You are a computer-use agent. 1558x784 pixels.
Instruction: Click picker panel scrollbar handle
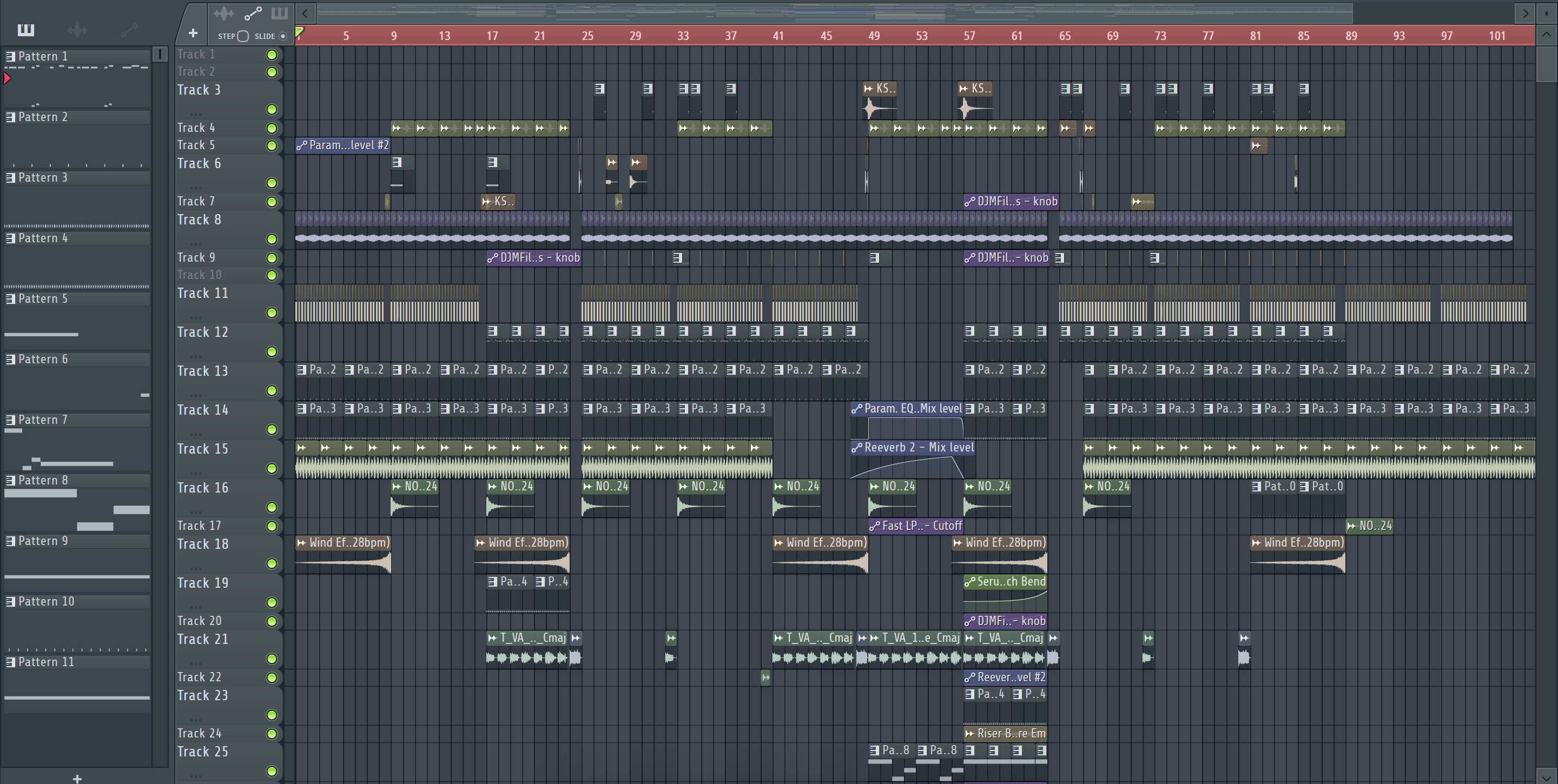click(160, 55)
